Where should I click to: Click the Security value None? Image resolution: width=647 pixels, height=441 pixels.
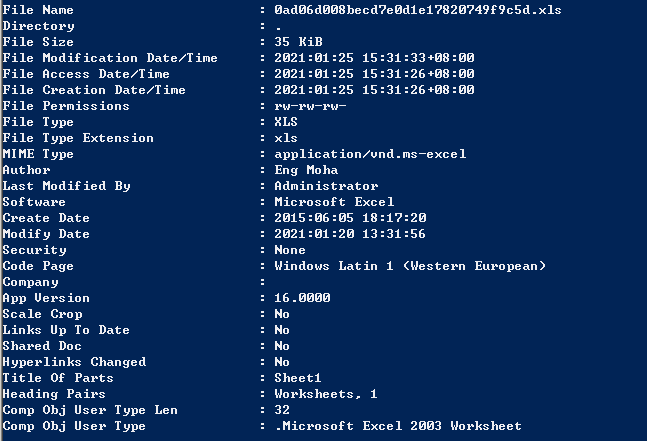click(290, 250)
